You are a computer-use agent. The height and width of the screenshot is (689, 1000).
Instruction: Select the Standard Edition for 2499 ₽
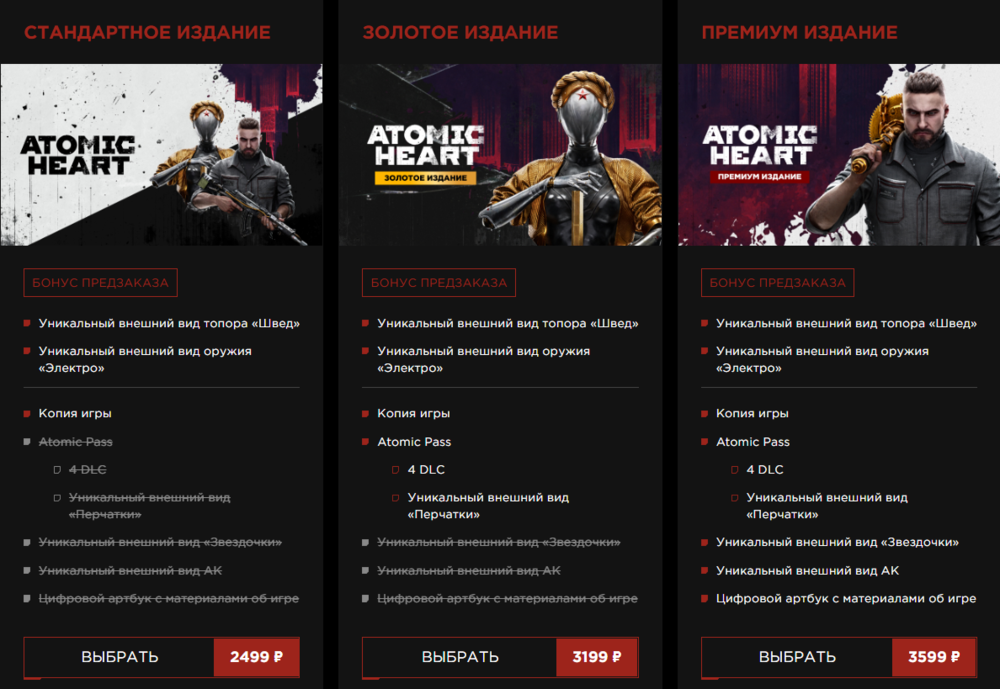[161, 656]
